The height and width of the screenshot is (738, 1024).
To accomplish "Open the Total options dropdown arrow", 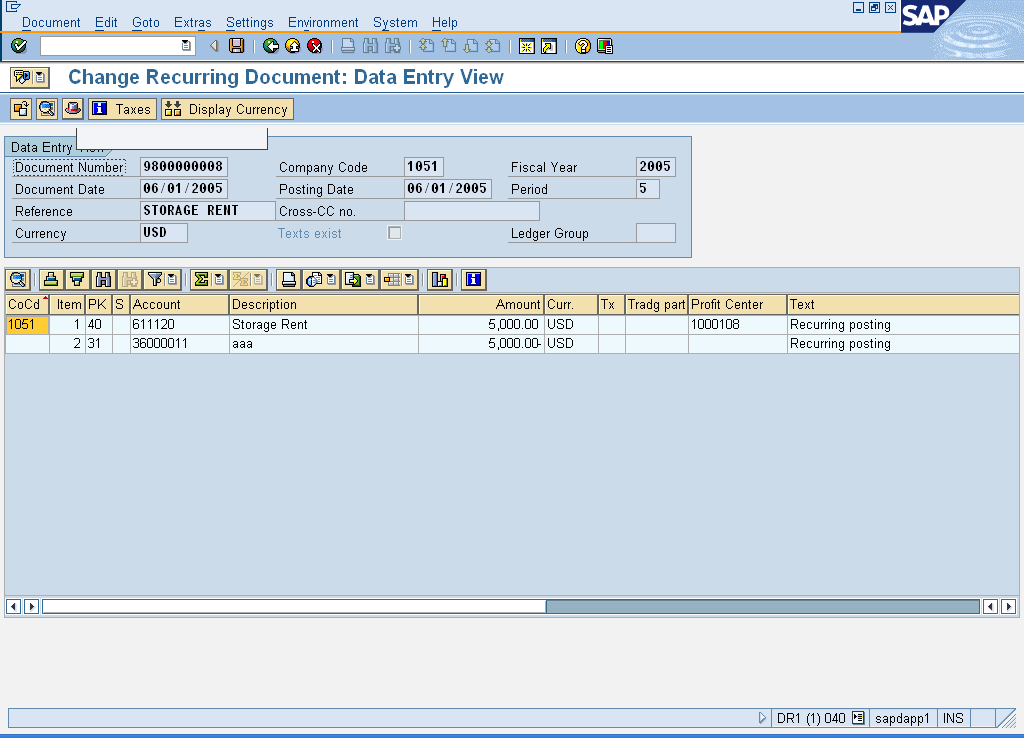I will [219, 280].
